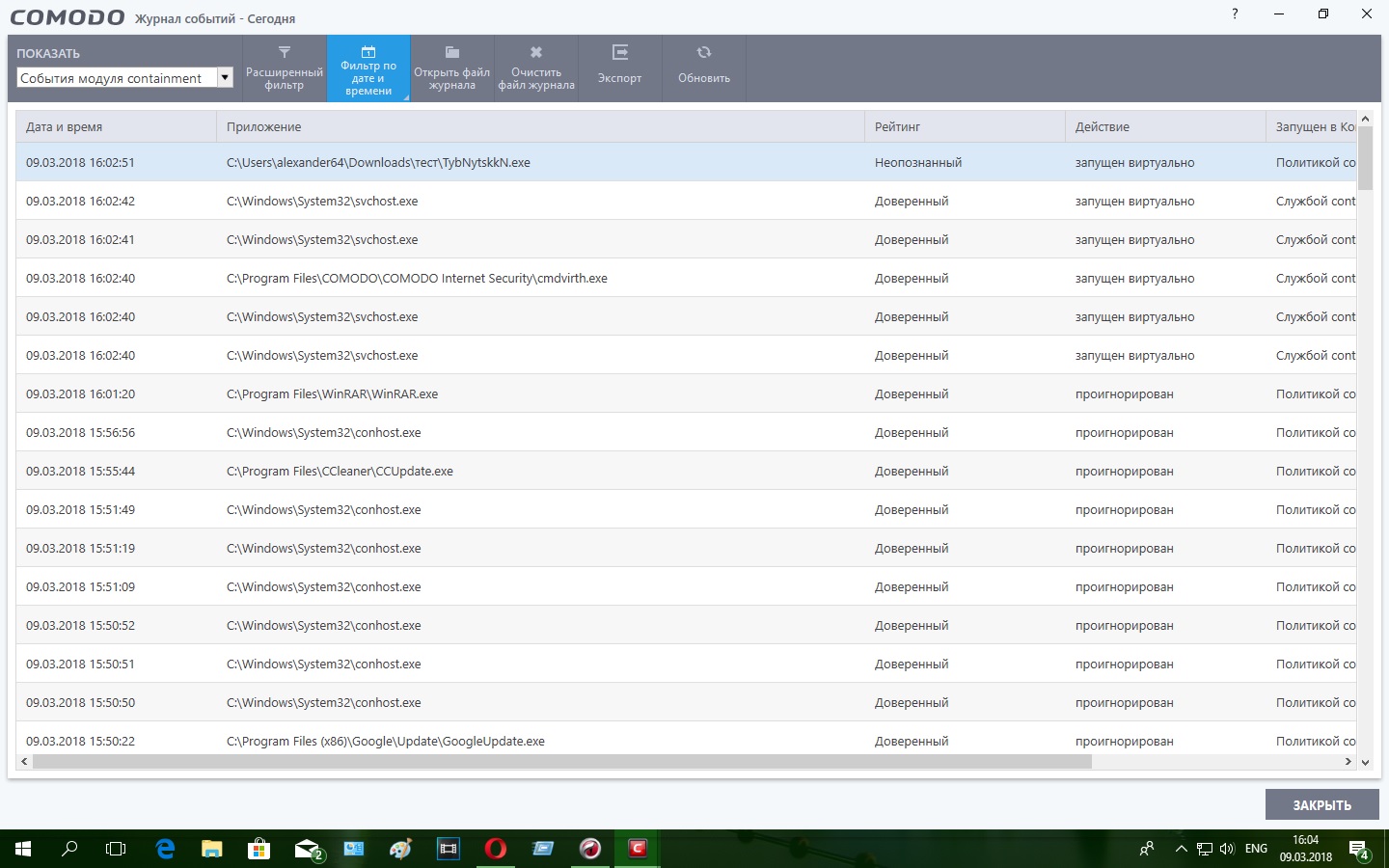The height and width of the screenshot is (868, 1389).
Task: Click the vertical scrollbar down arrow
Action: [x=1365, y=762]
